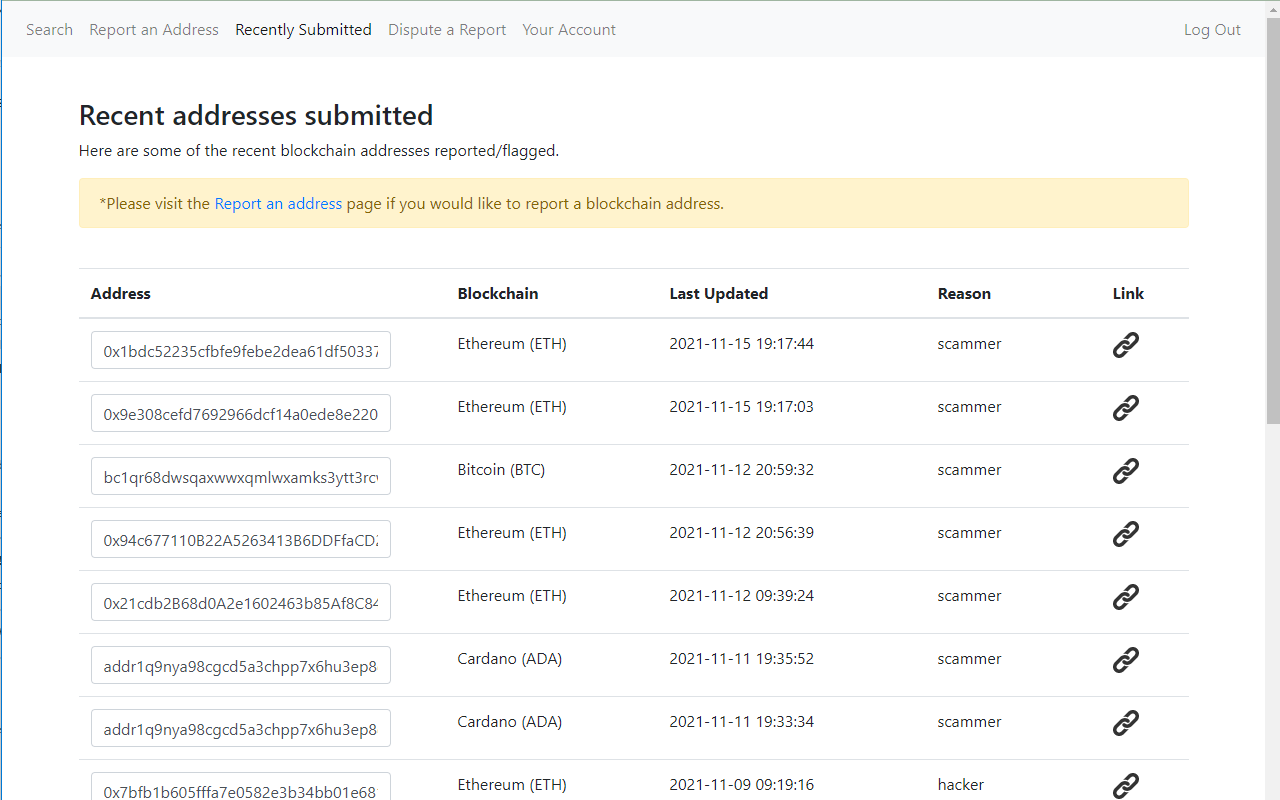Open Your Account page

click(569, 30)
